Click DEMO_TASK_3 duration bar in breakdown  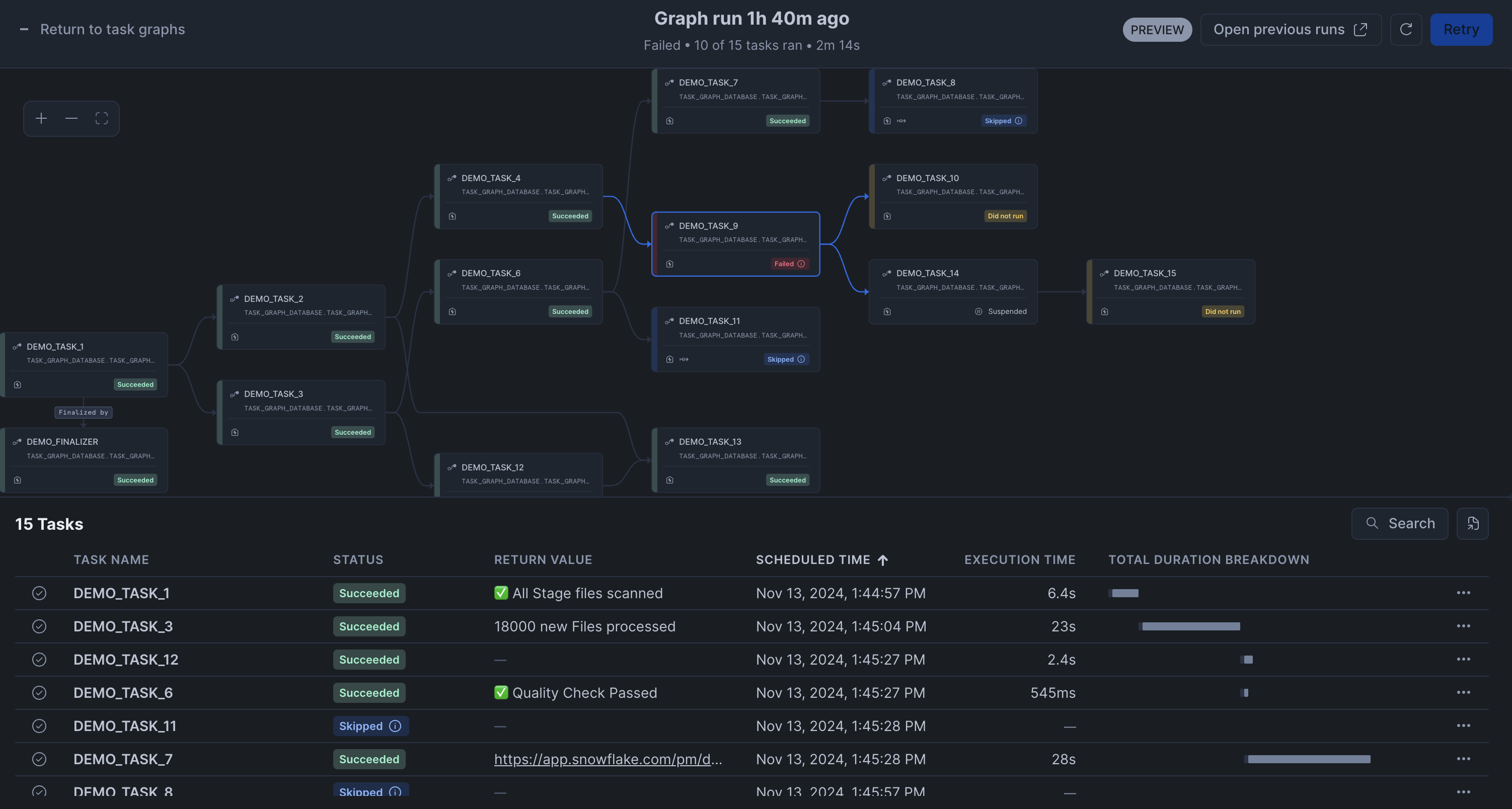(x=1190, y=626)
